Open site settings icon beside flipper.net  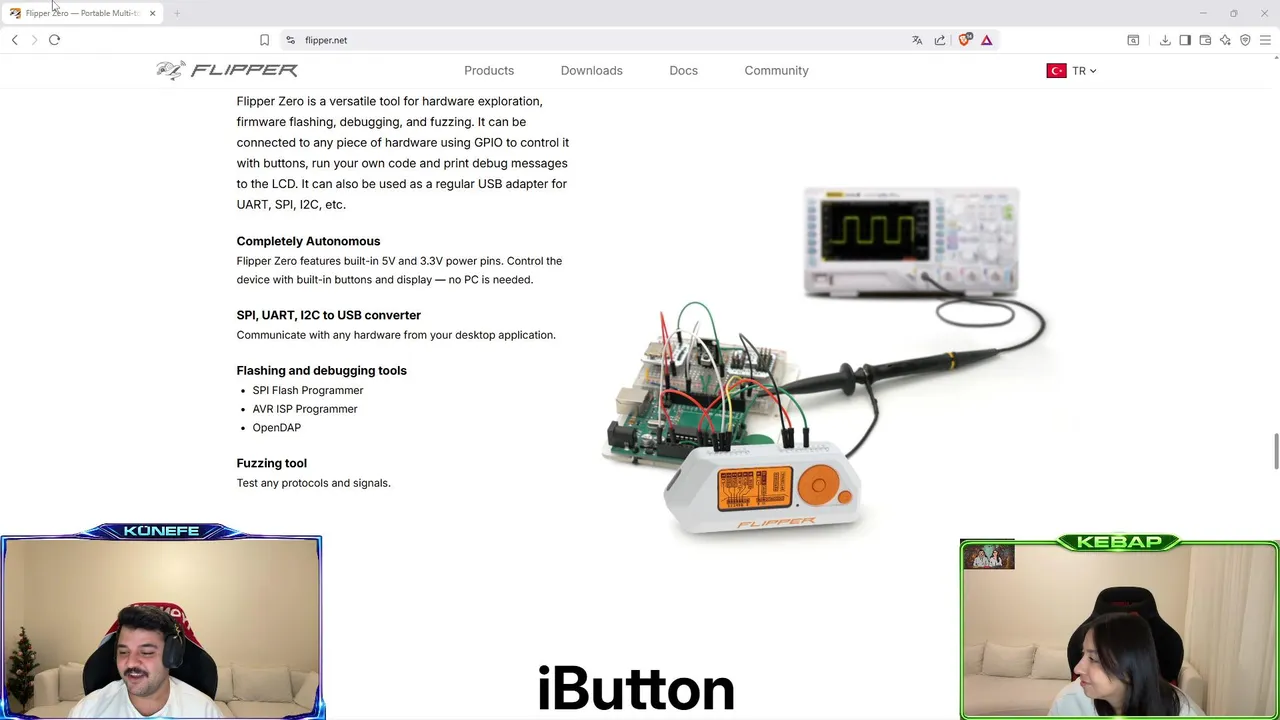(x=290, y=40)
